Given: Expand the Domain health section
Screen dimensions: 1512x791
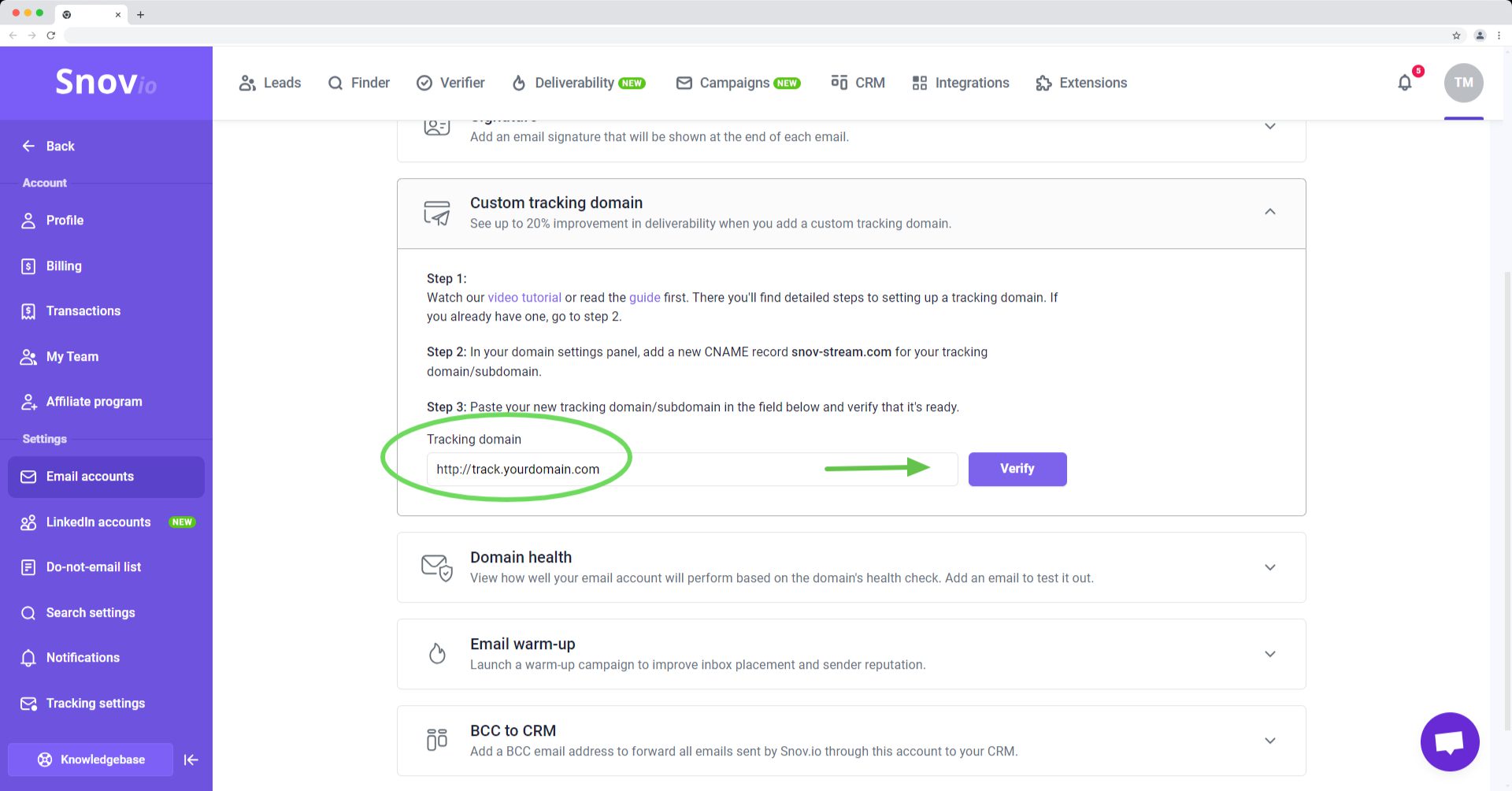Looking at the screenshot, I should (1269, 567).
